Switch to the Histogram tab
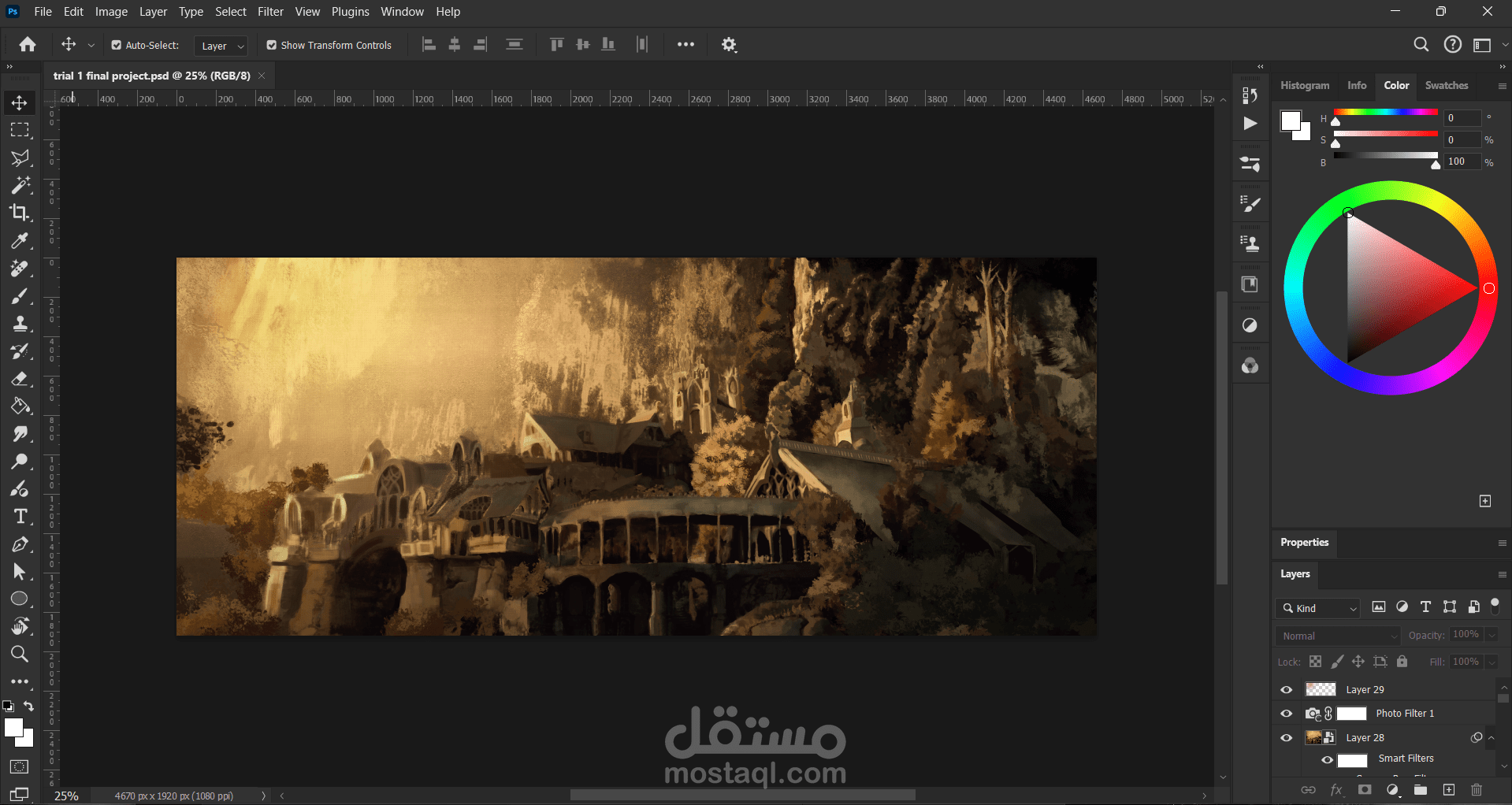This screenshot has width=1512, height=805. tap(1305, 85)
